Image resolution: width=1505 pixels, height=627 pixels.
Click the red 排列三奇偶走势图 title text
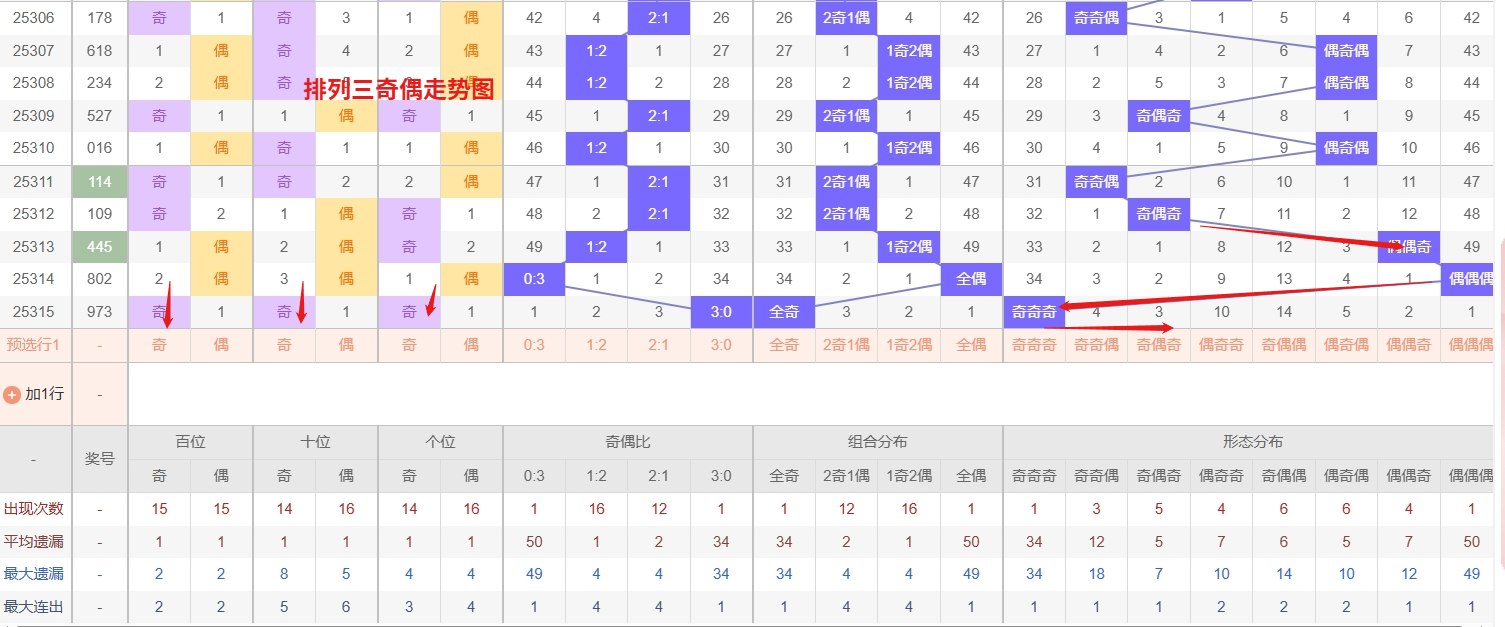[399, 90]
